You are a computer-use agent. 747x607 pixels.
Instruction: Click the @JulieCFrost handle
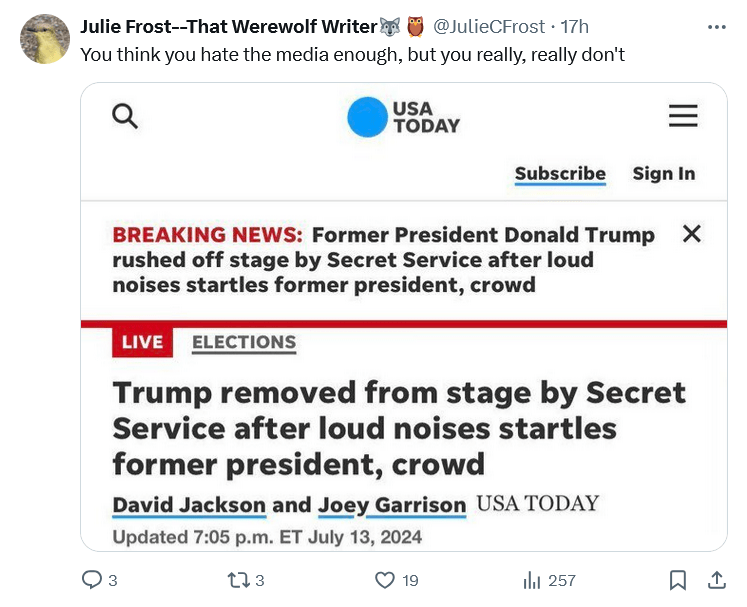[x=489, y=27]
